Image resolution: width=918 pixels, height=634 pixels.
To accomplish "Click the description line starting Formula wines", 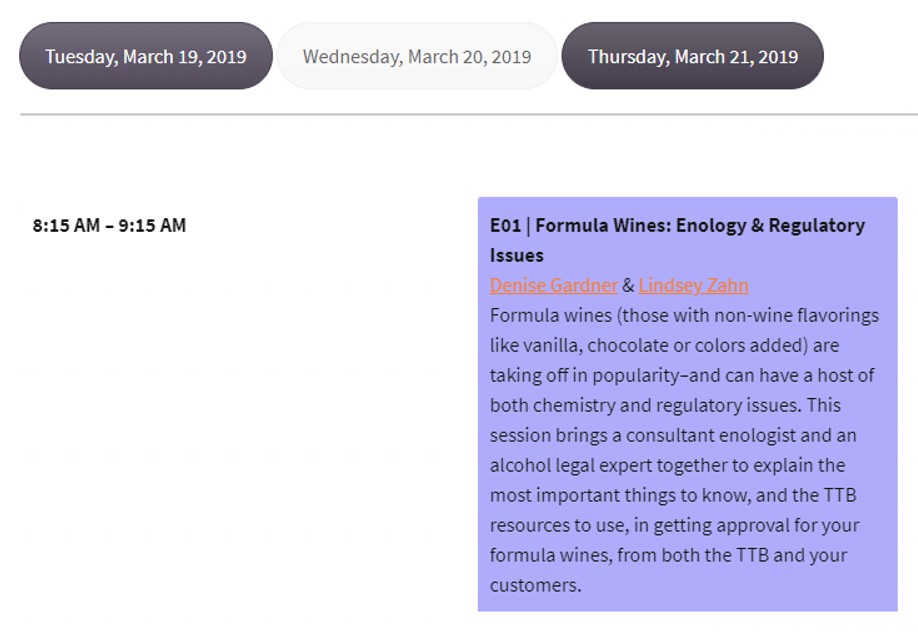I will click(684, 316).
